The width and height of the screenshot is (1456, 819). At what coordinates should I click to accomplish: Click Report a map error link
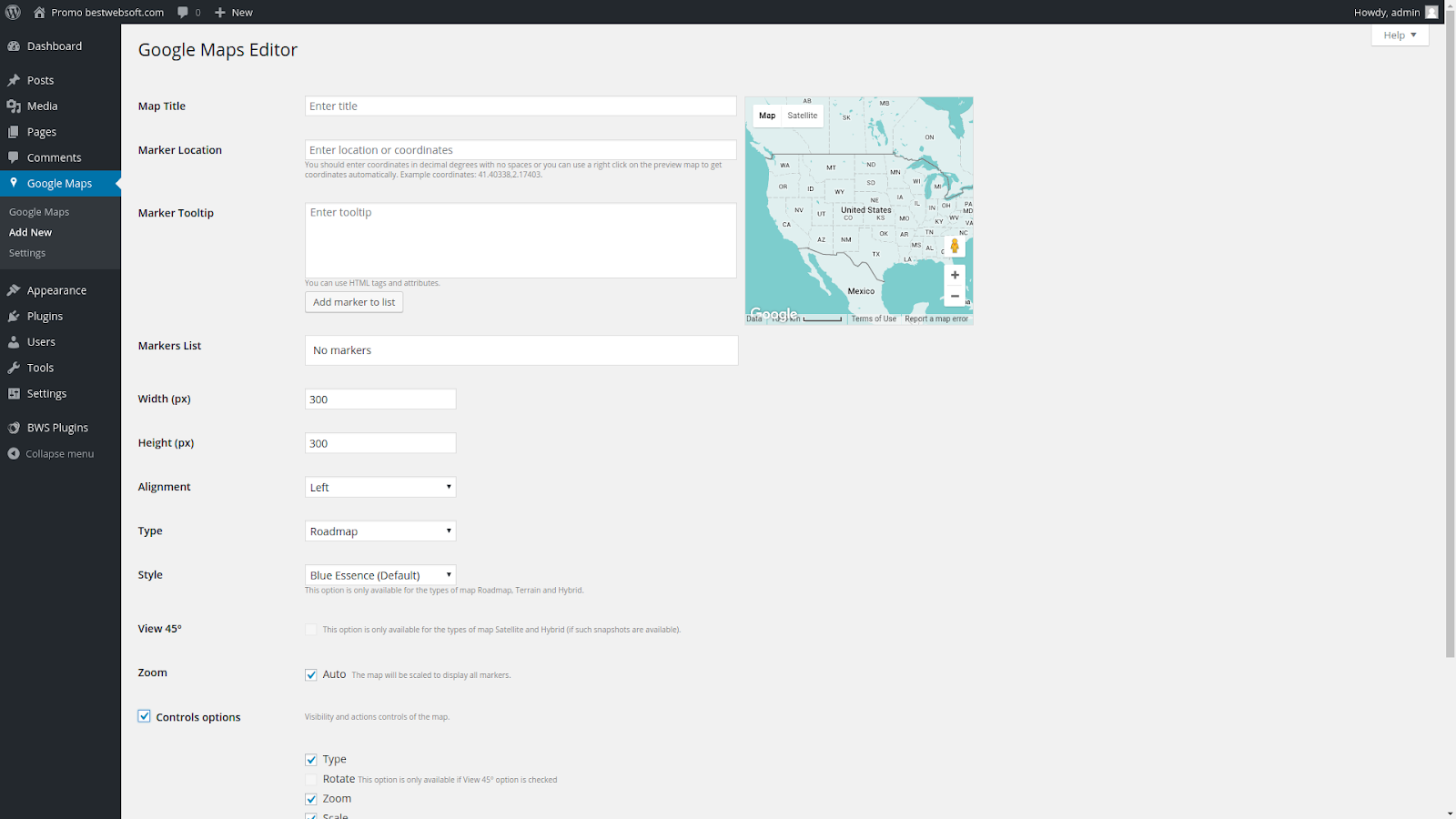936,318
